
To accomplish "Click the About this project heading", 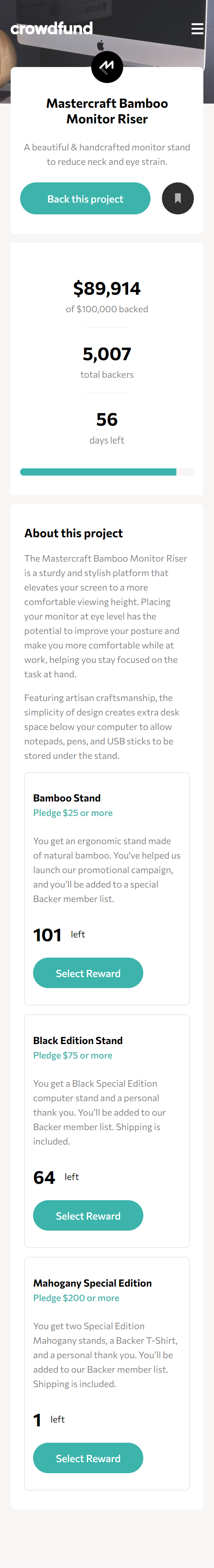I will pos(74,533).
